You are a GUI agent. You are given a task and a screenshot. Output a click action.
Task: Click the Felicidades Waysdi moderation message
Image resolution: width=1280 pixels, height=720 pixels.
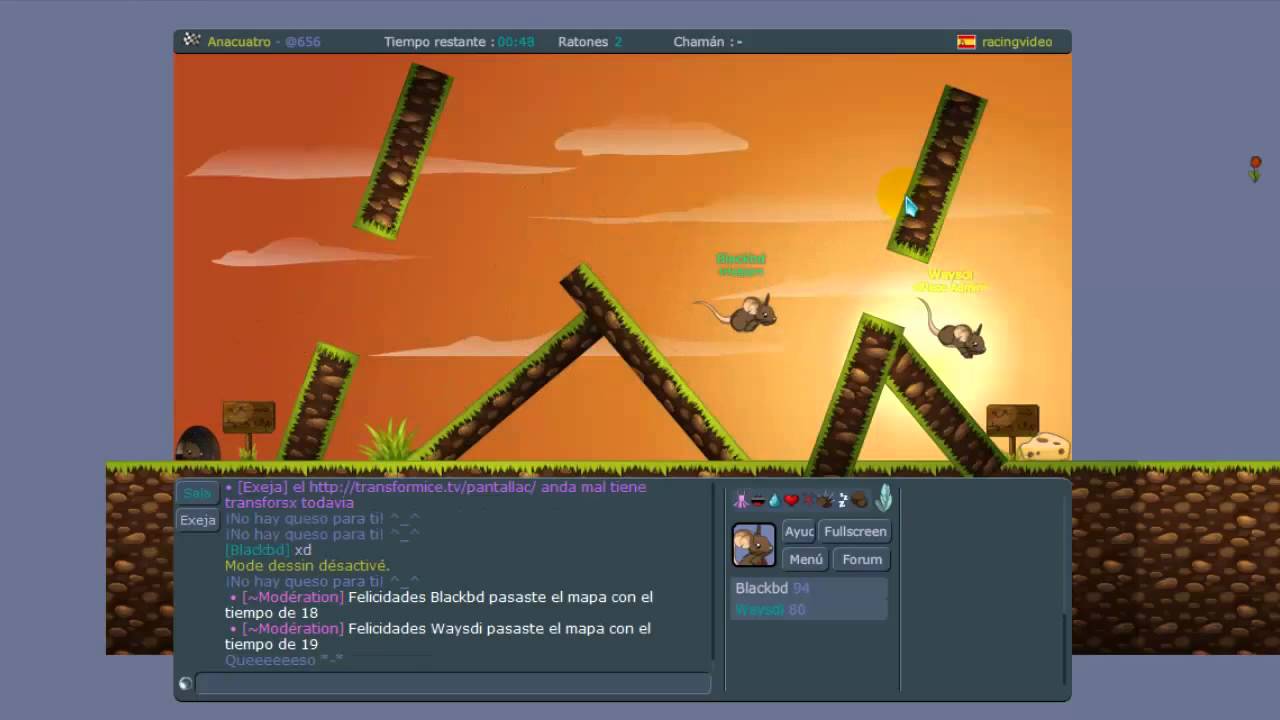[440, 636]
